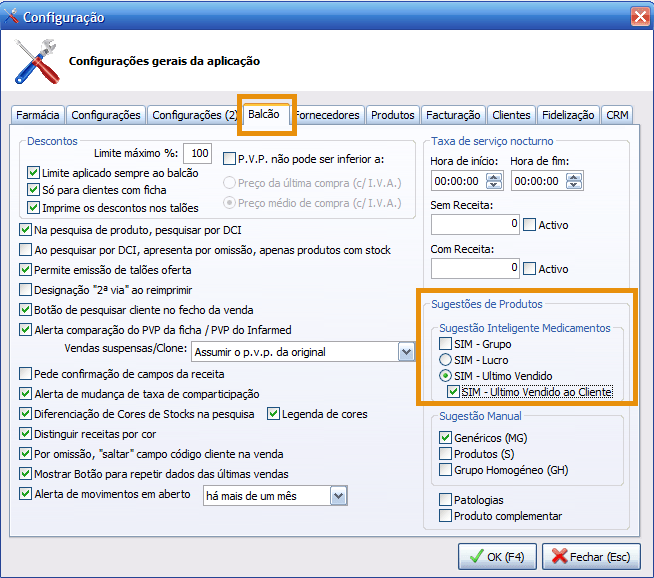Open the Fornecedores tab
This screenshot has width=654, height=578.
[328, 115]
